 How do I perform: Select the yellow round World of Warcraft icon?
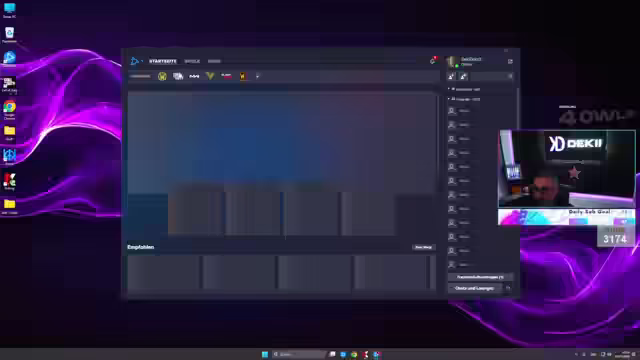point(162,76)
